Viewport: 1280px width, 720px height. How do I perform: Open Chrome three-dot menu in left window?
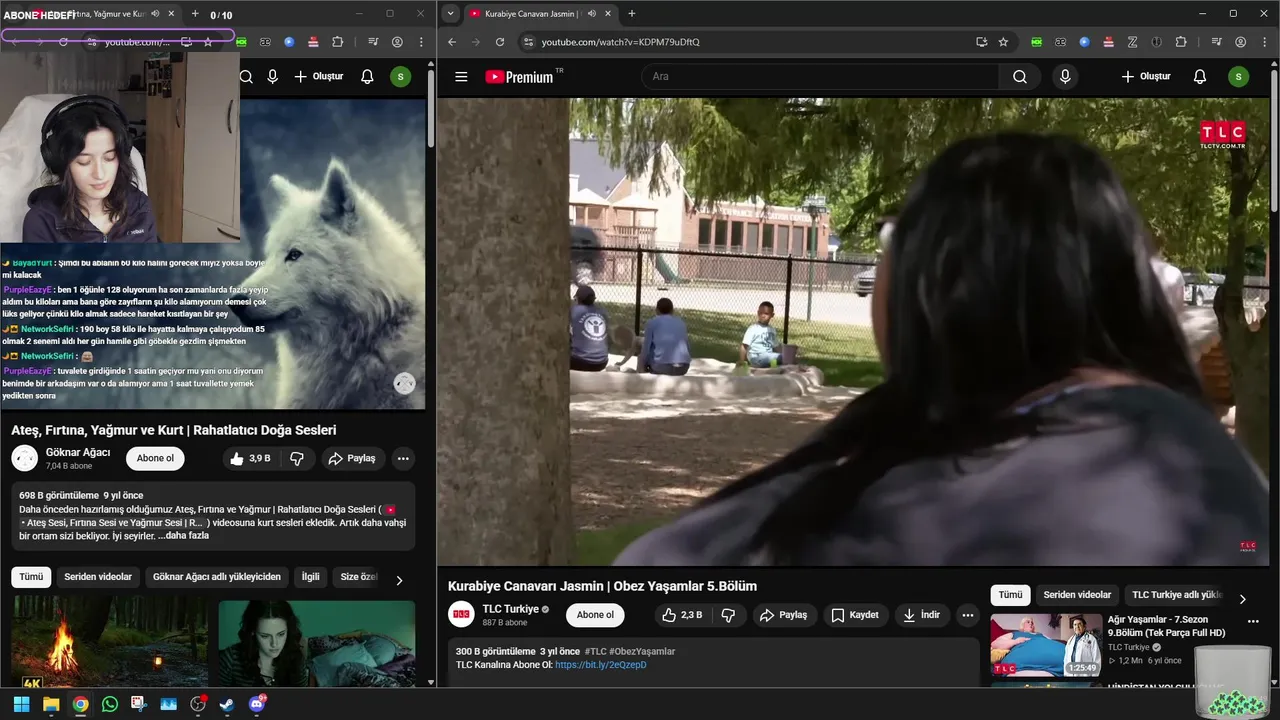pyautogui.click(x=421, y=42)
